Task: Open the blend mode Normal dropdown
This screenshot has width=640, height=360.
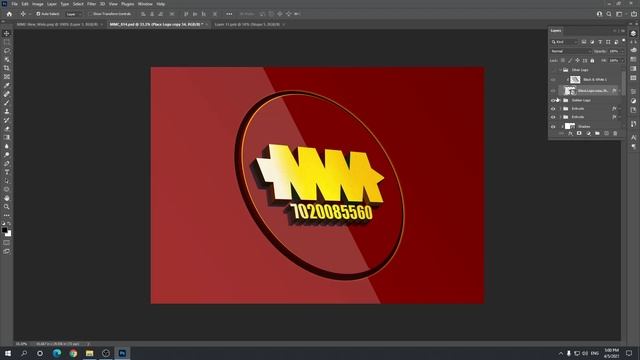Action: (x=571, y=51)
